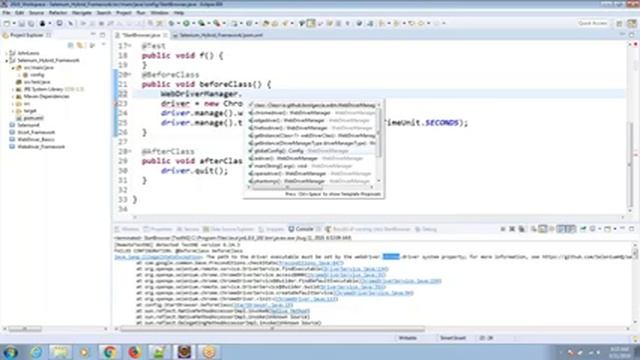The image size is (640, 360).
Task: Open the New file dropdown arrow
Action: pos(13,23)
